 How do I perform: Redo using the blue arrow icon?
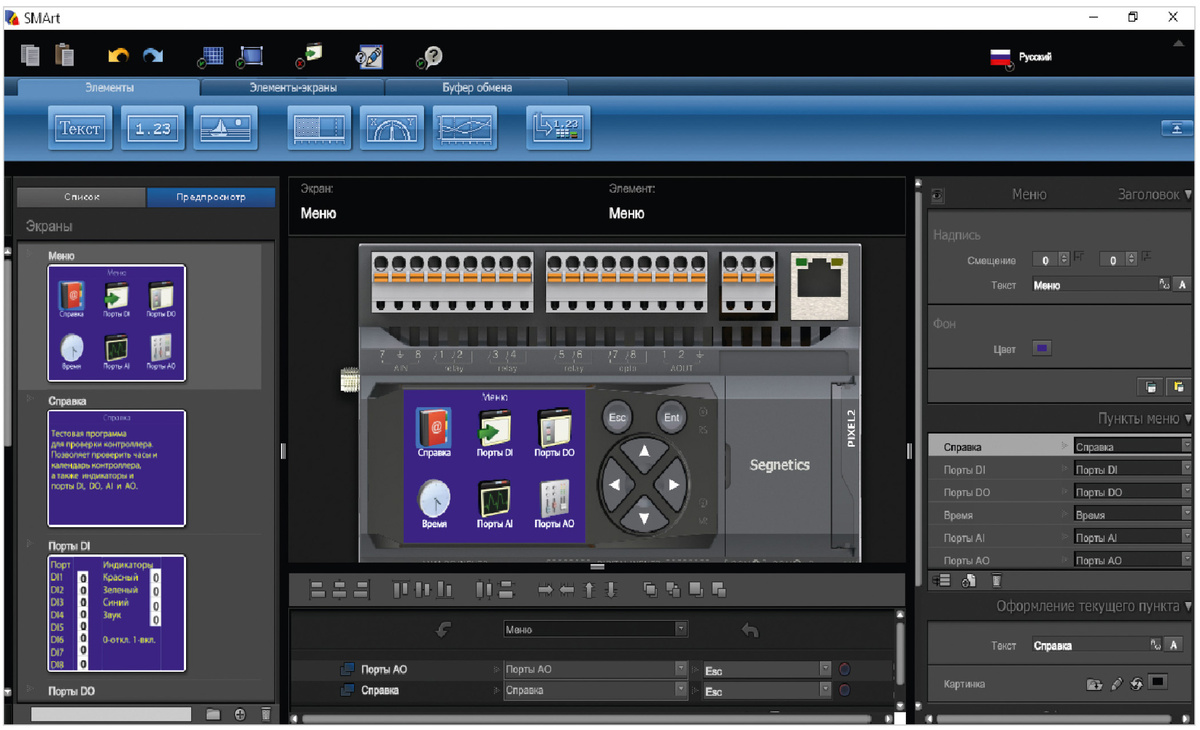(x=153, y=57)
